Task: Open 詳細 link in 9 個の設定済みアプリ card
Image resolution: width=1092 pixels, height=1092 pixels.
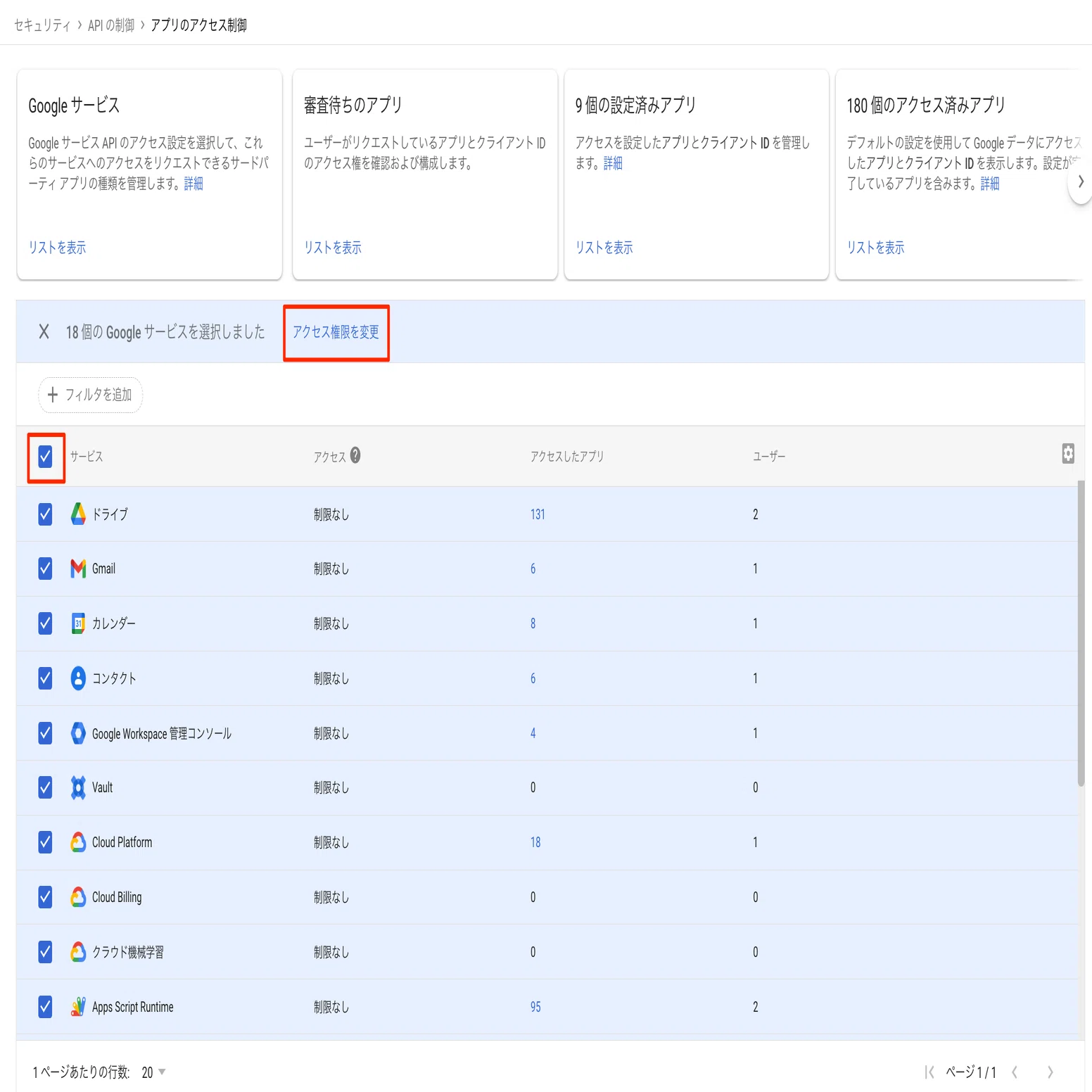Action: pos(613,163)
